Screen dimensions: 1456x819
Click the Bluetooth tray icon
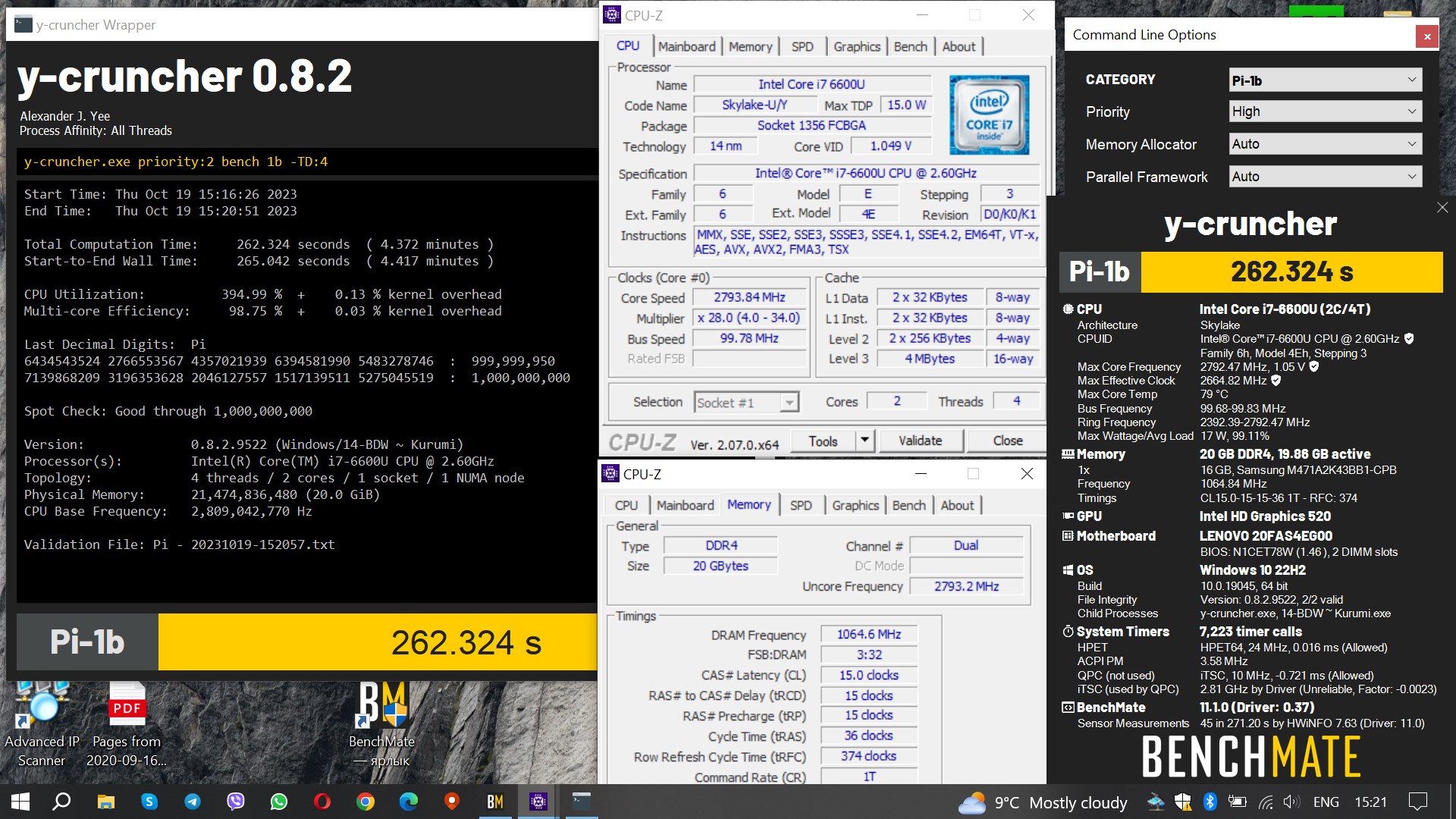coord(1210,802)
